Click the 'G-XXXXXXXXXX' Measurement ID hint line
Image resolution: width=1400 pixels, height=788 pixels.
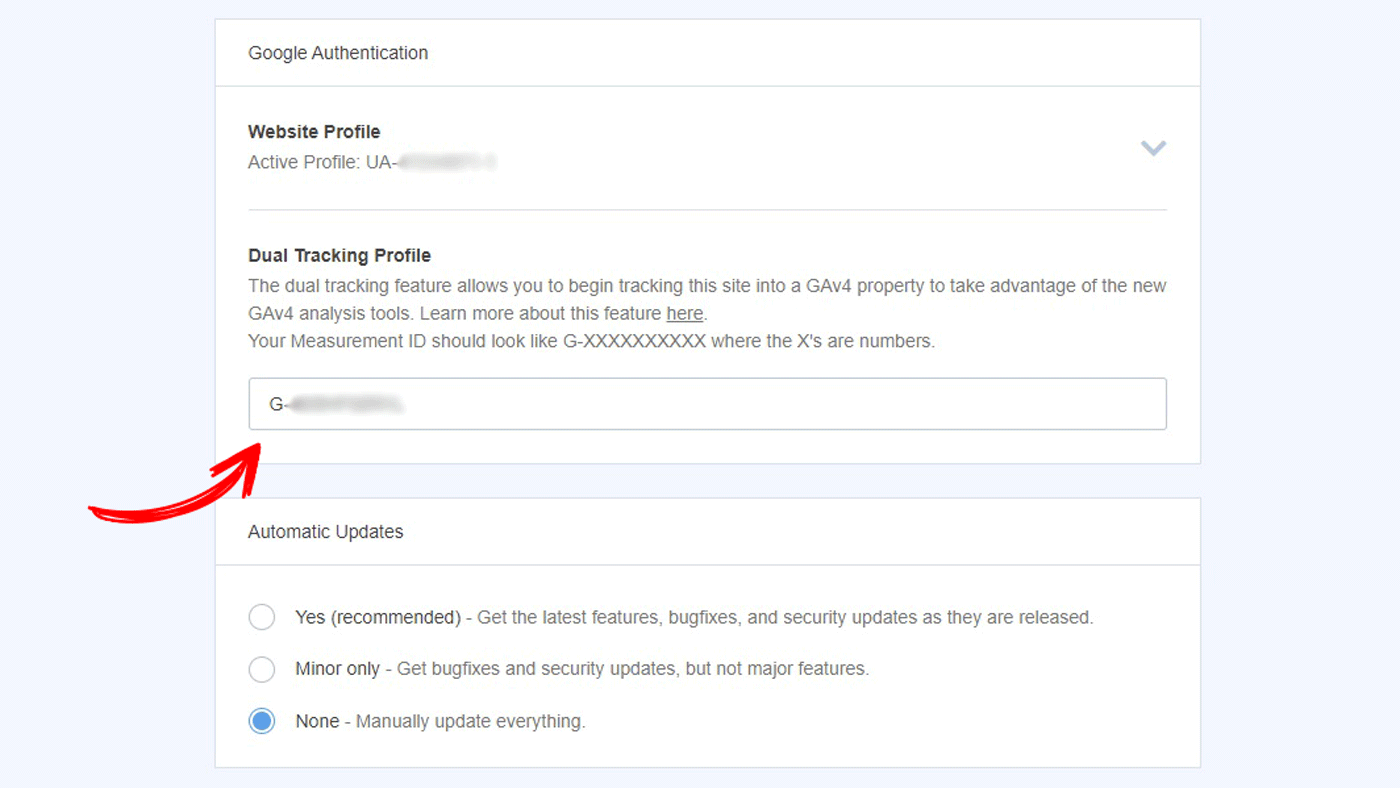[590, 341]
